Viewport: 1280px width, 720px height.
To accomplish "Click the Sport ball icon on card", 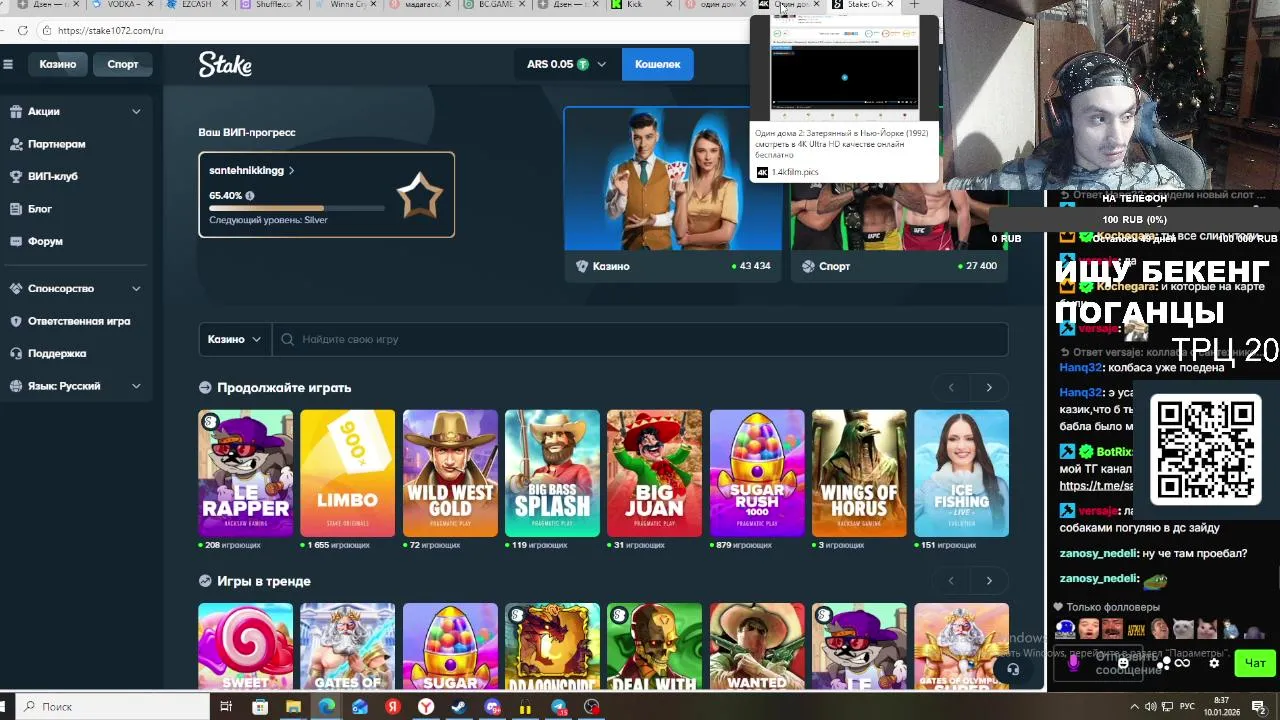I will pyautogui.click(x=809, y=266).
